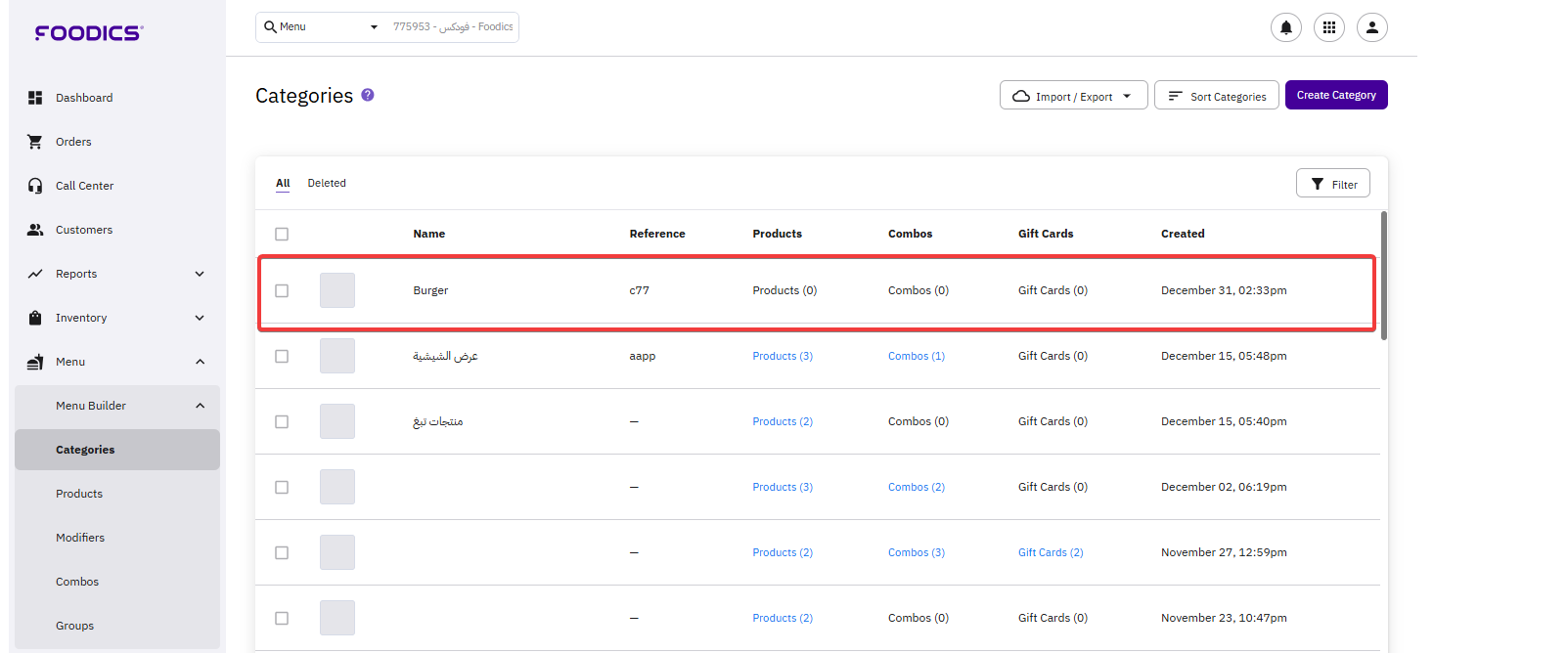Open the Import / Export dropdown

(x=1073, y=96)
